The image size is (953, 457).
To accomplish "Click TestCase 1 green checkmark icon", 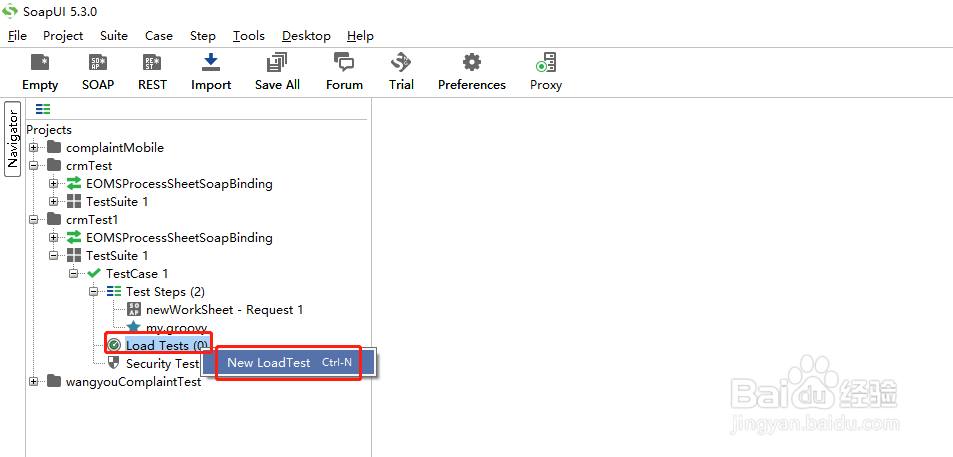I will coord(94,273).
